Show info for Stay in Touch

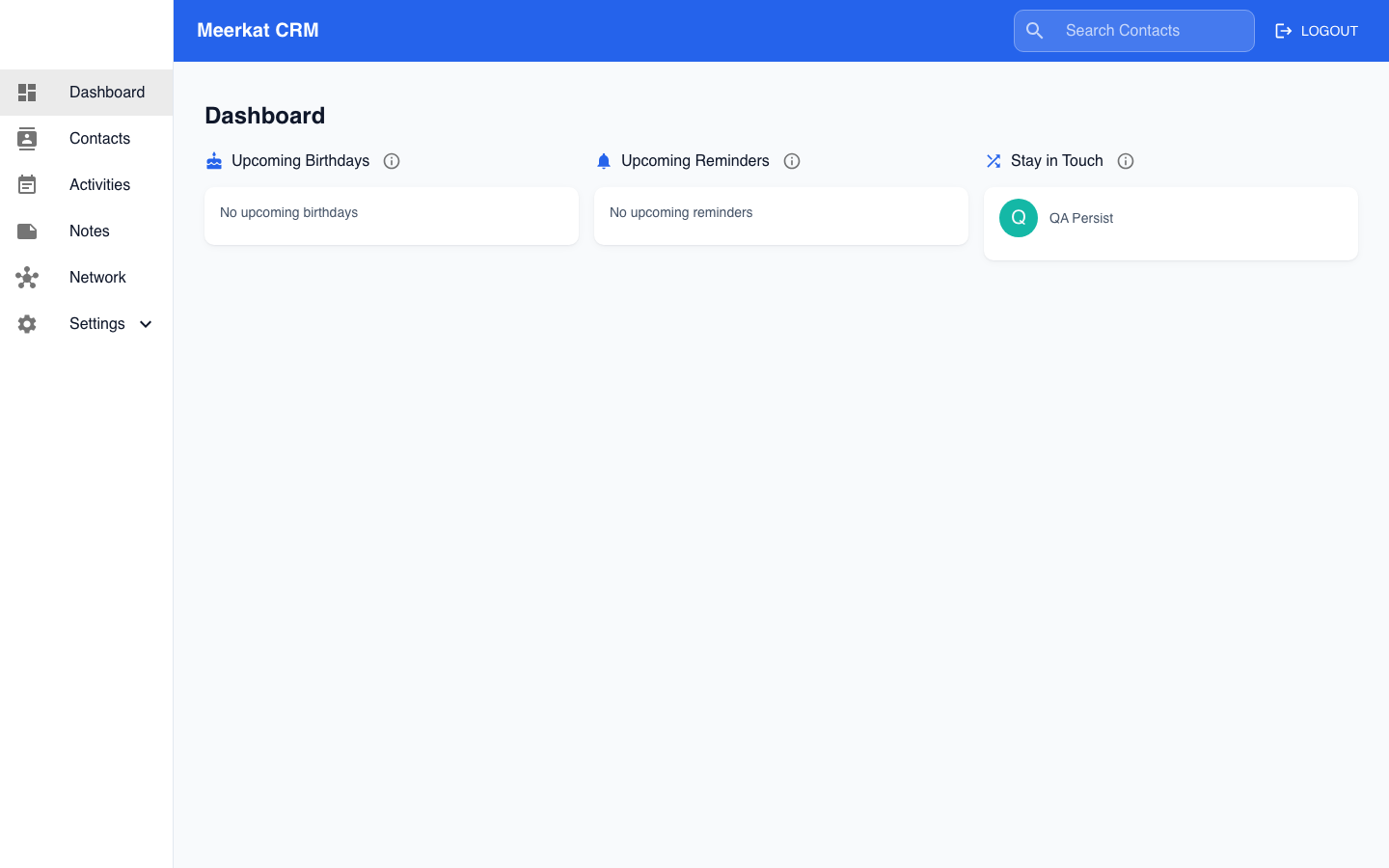coord(1126,161)
